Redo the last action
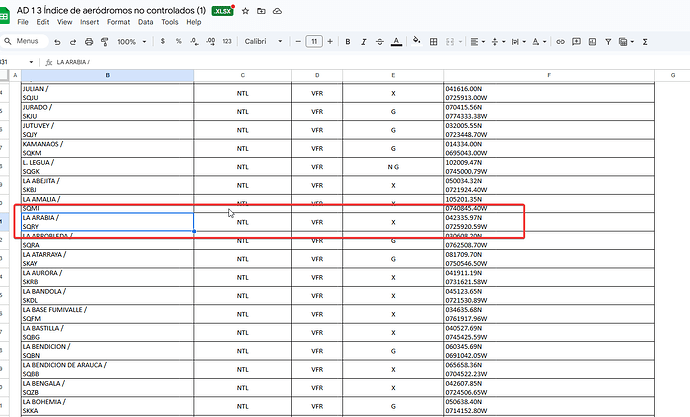This screenshot has height=417, width=690. pyautogui.click(x=73, y=42)
